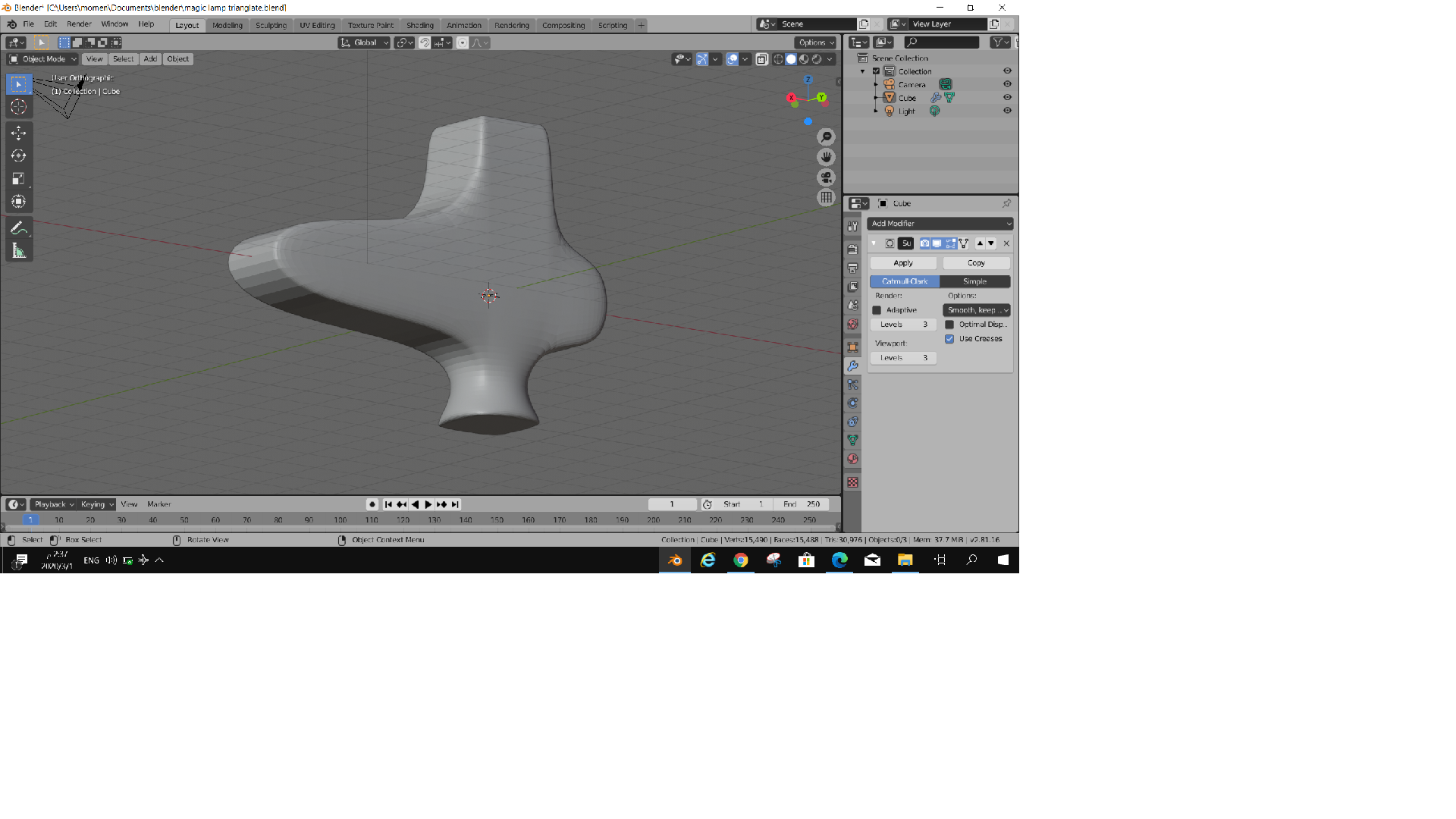The width and height of the screenshot is (1456, 819).
Task: Activate the Move tool
Action: [19, 133]
